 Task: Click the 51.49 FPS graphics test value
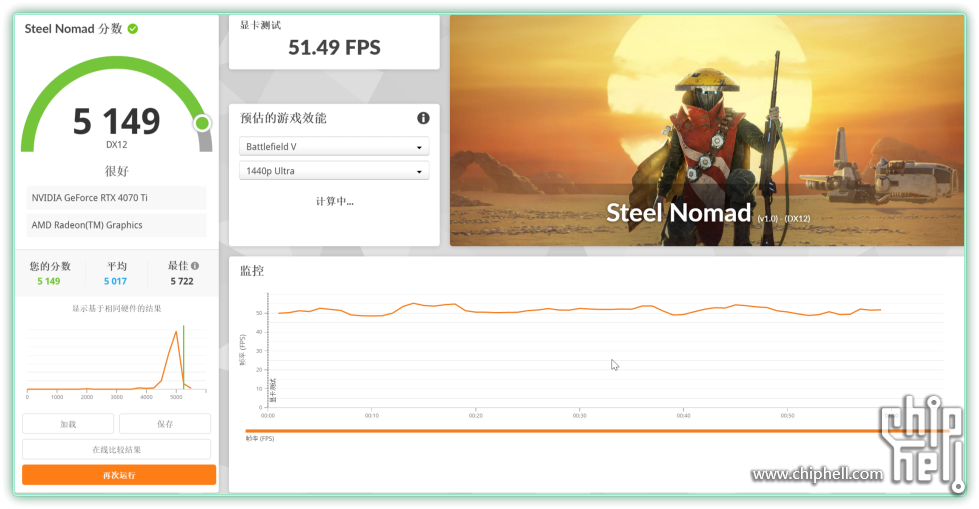coord(334,47)
